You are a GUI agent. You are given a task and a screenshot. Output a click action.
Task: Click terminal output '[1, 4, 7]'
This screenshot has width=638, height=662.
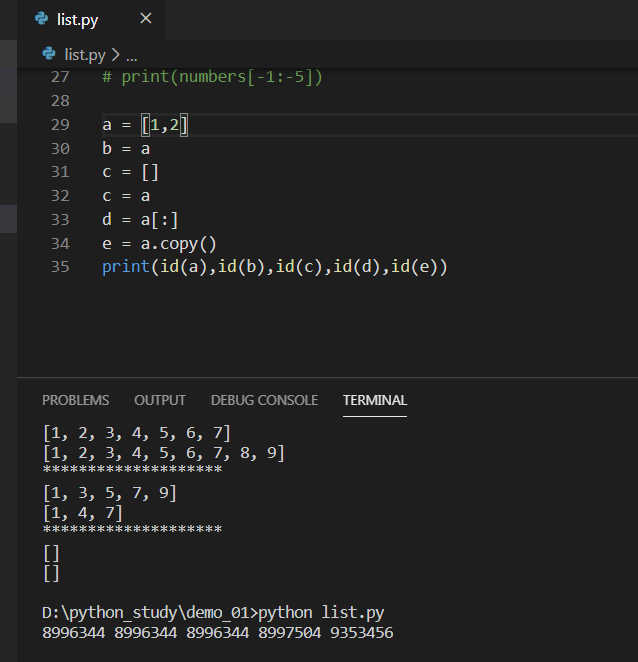[x=83, y=513]
